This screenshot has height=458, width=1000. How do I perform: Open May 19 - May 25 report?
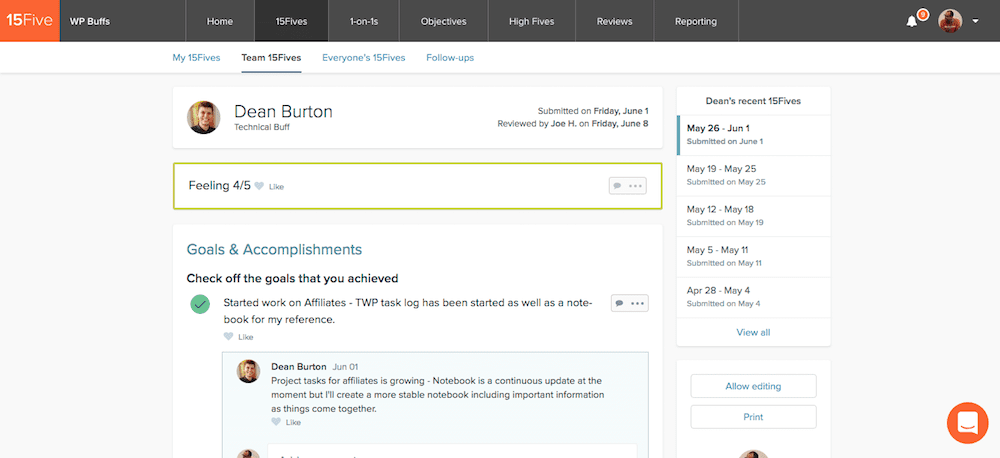pyautogui.click(x=753, y=175)
